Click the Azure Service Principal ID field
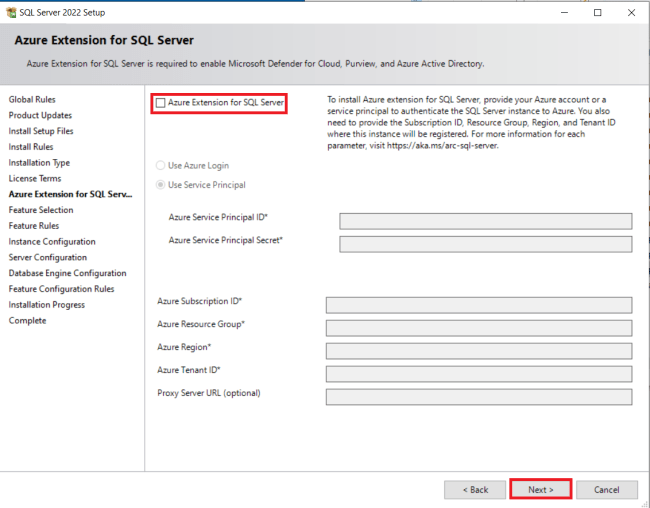The height and width of the screenshot is (508, 650). tap(485, 221)
